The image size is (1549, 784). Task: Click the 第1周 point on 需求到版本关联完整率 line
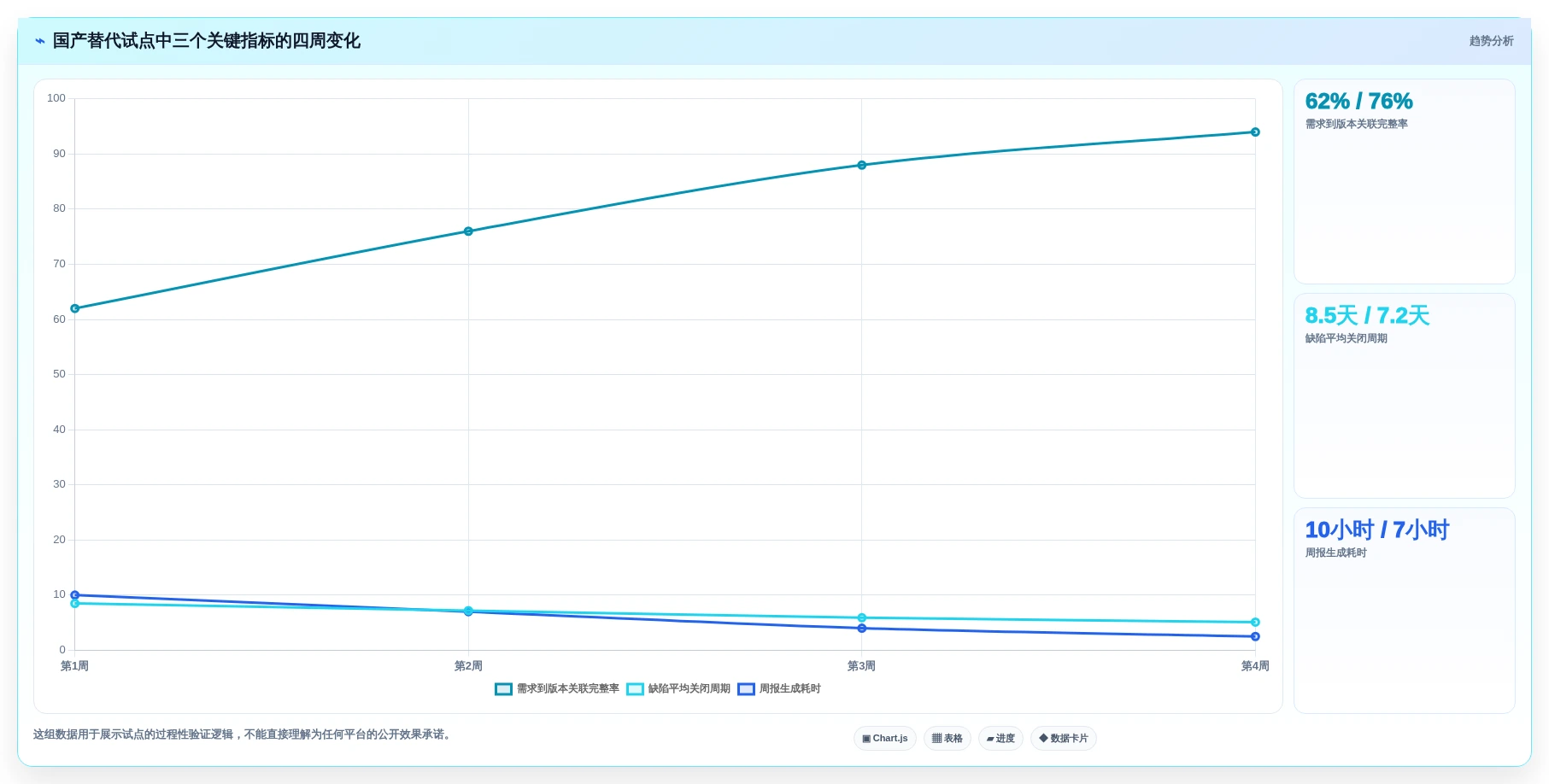[x=75, y=308]
